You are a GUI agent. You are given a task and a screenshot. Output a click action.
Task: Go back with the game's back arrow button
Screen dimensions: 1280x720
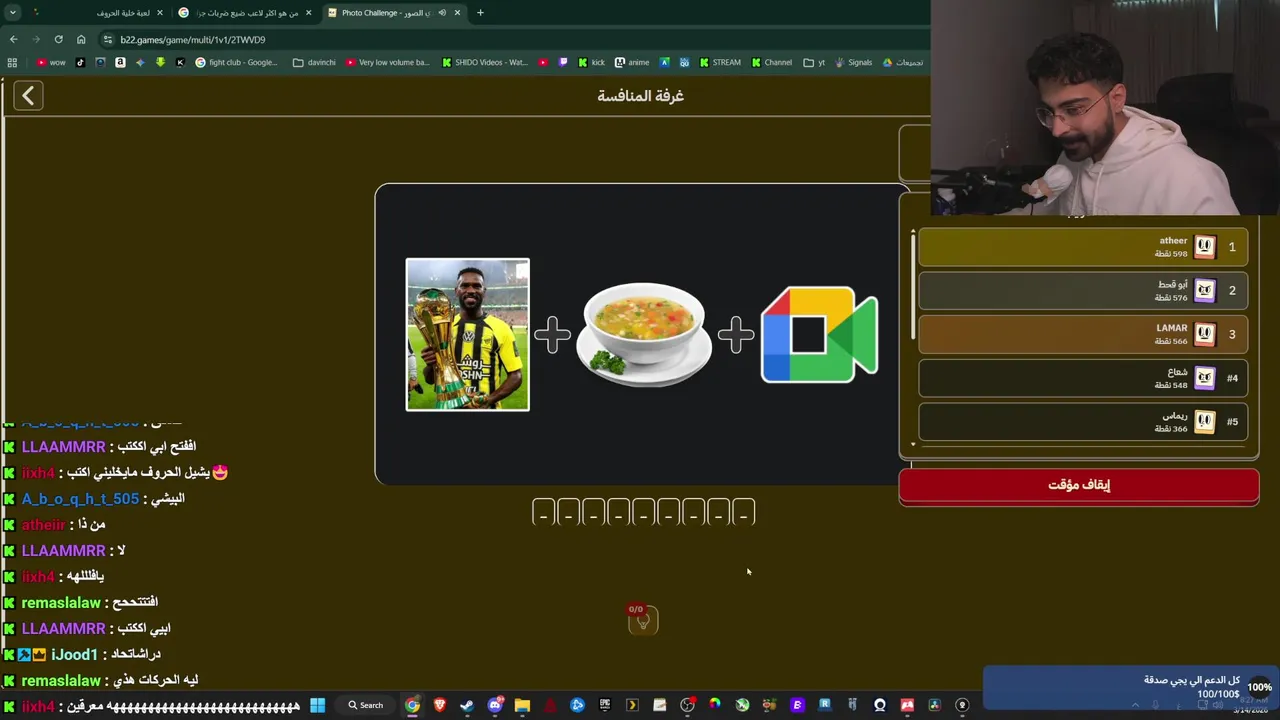click(28, 95)
